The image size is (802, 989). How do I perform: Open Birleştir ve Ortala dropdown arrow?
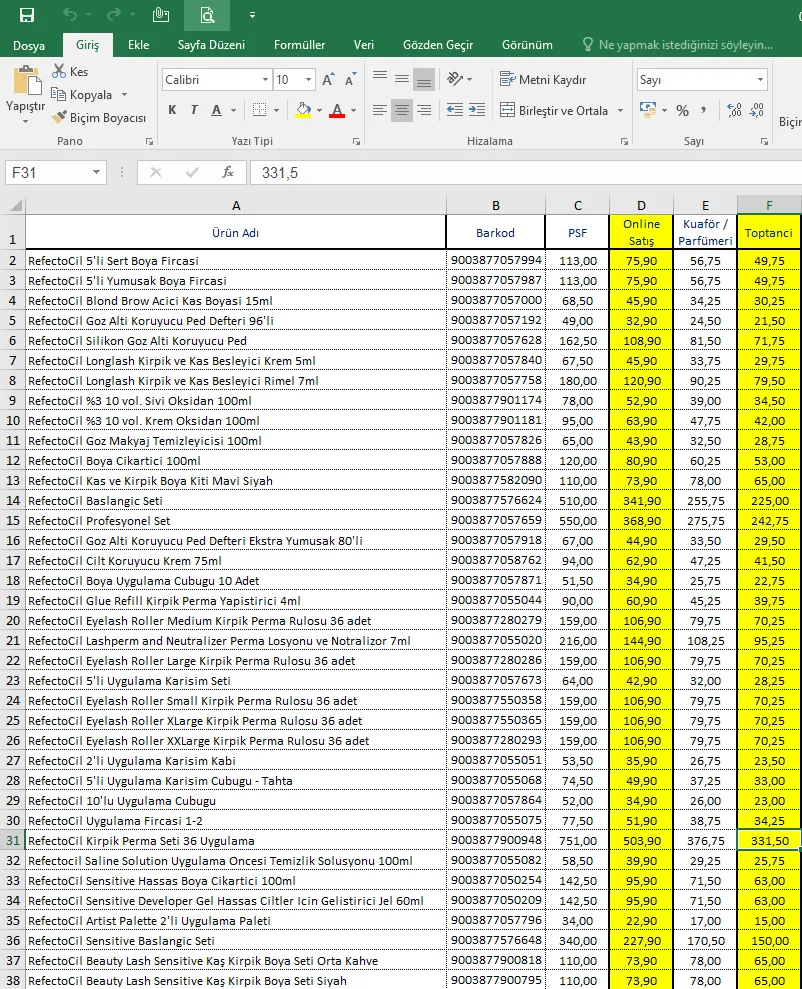click(620, 110)
